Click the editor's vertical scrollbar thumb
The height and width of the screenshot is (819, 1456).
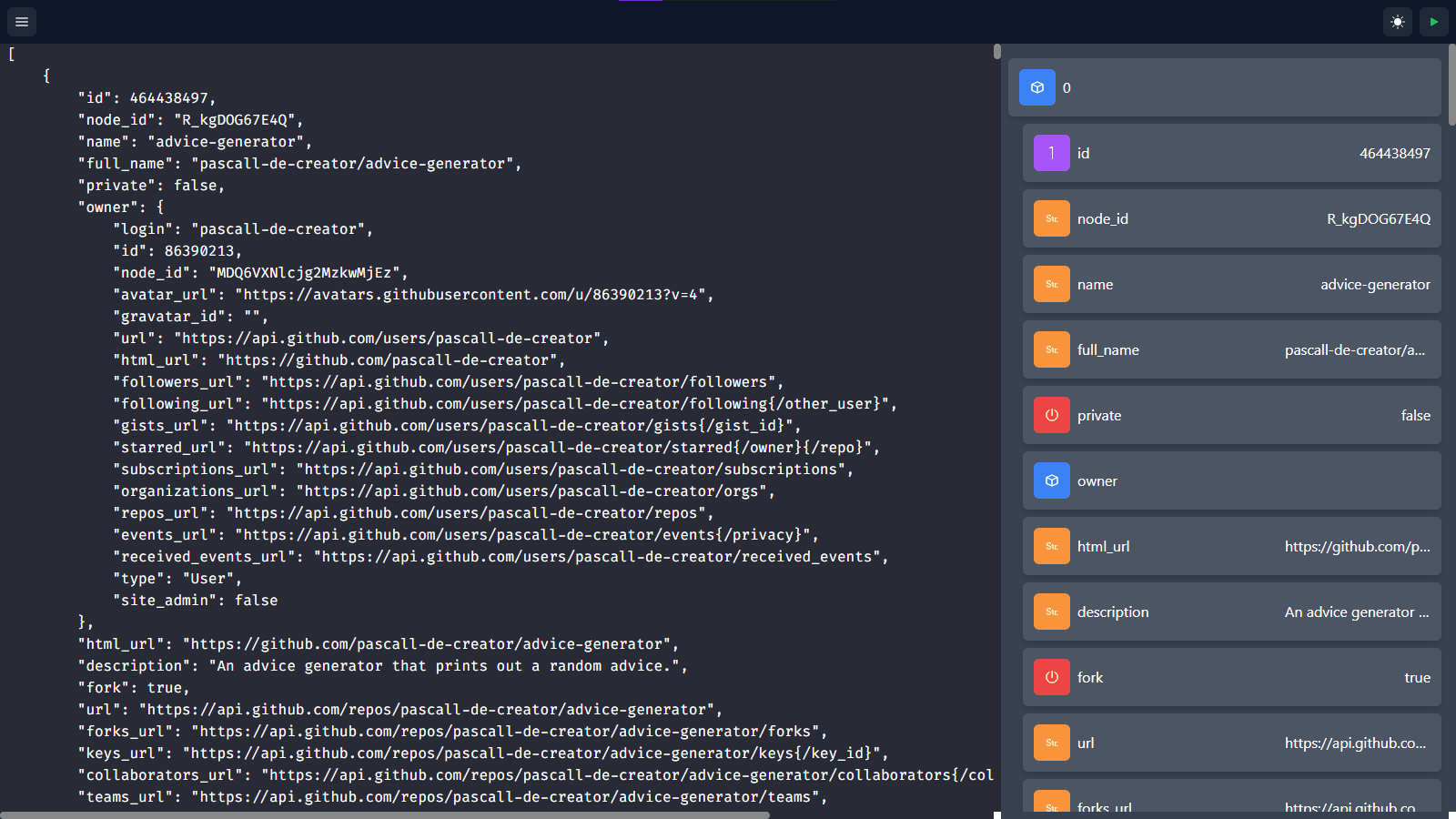tap(997, 52)
